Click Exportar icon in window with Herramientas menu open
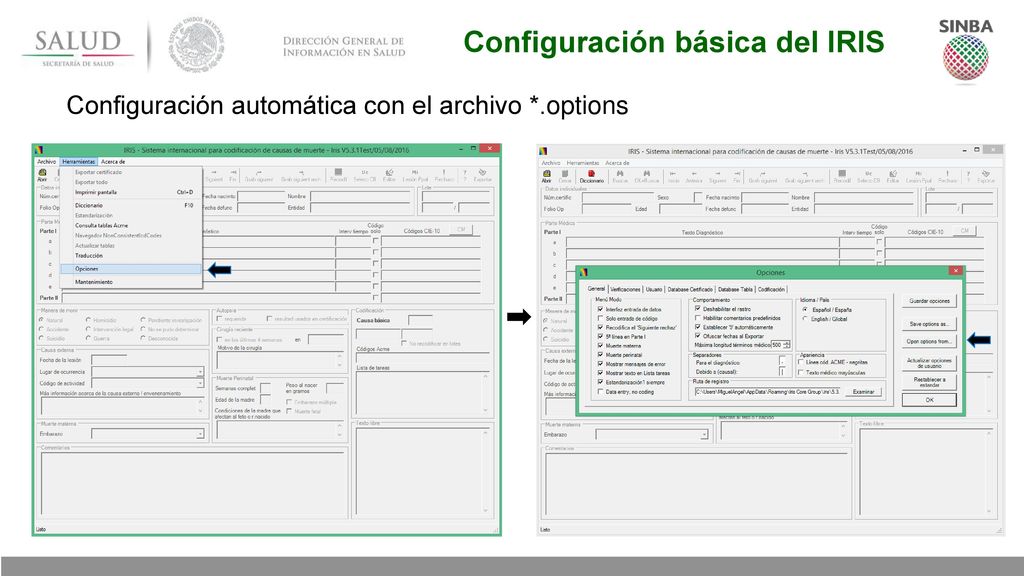The width and height of the screenshot is (1024, 576). (483, 175)
